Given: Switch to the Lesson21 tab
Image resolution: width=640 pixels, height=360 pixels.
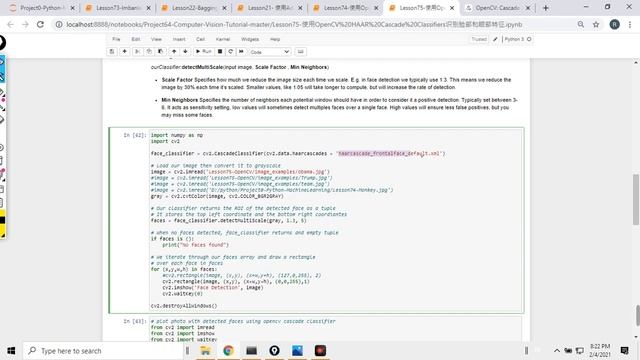Looking at the screenshot, I should (270, 8).
